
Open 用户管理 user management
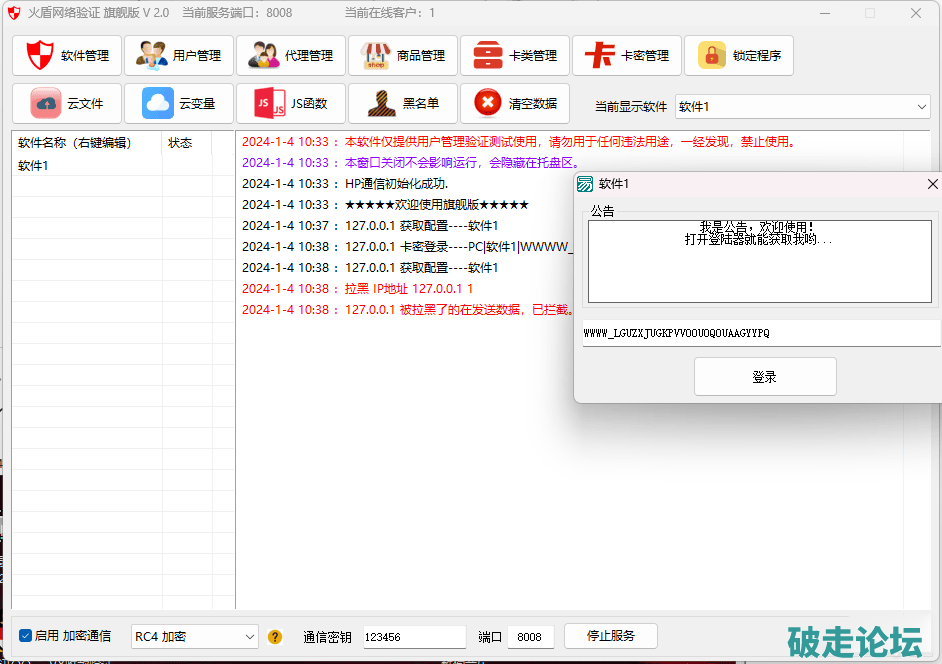tap(179, 56)
